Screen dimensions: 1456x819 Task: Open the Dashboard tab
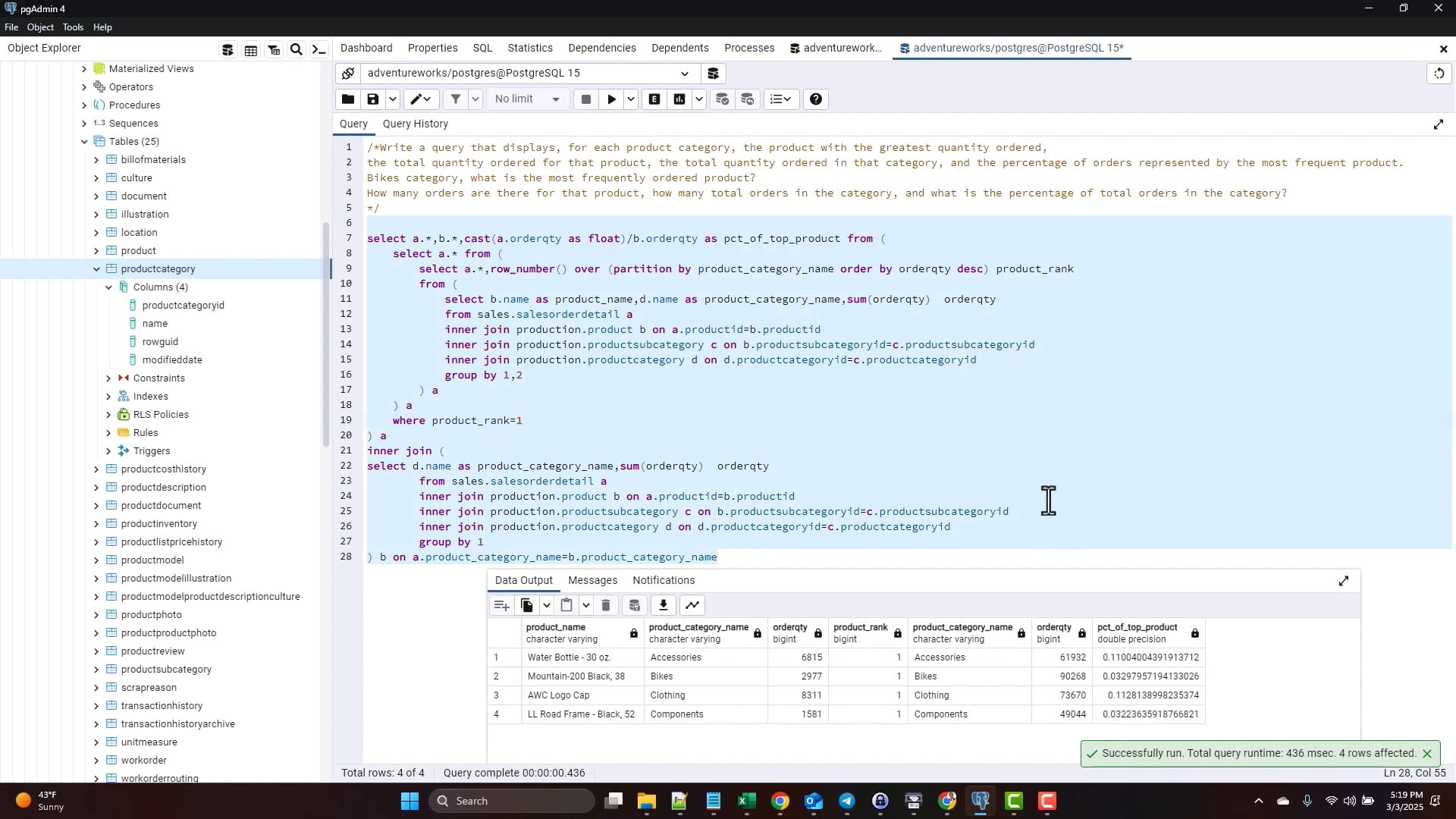pyautogui.click(x=366, y=48)
